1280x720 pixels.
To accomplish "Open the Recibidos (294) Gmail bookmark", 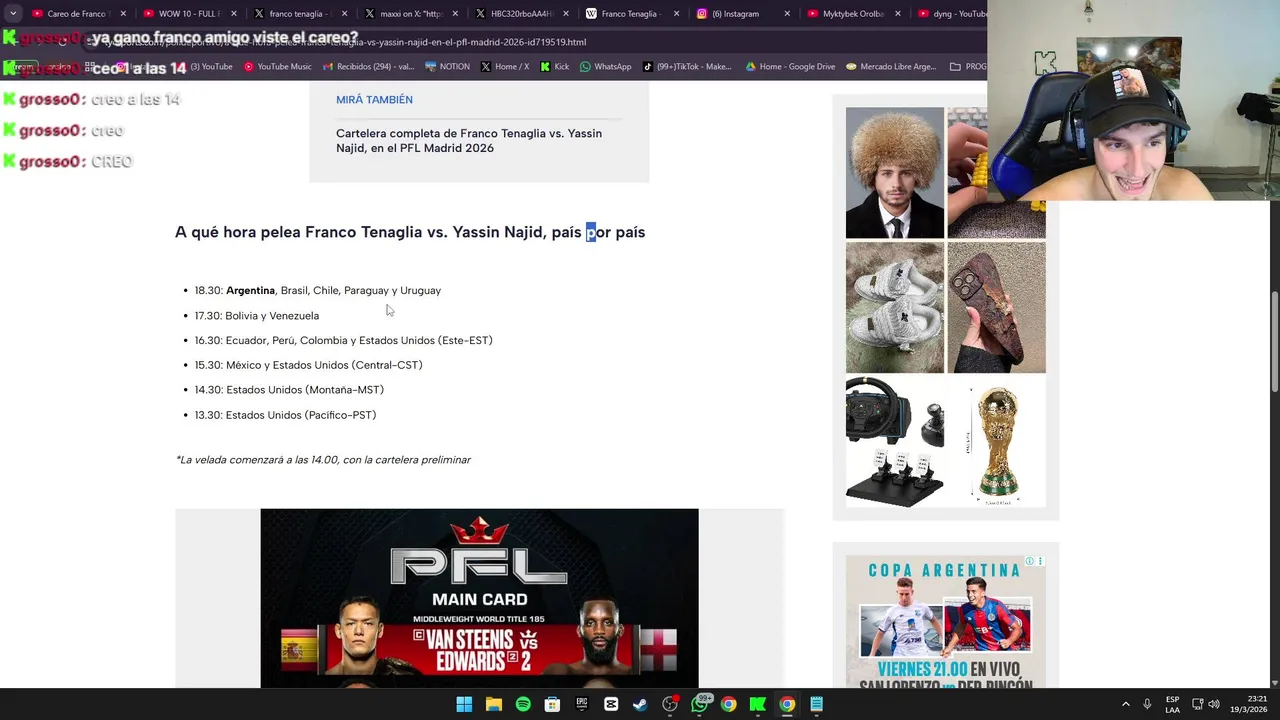I will (368, 67).
